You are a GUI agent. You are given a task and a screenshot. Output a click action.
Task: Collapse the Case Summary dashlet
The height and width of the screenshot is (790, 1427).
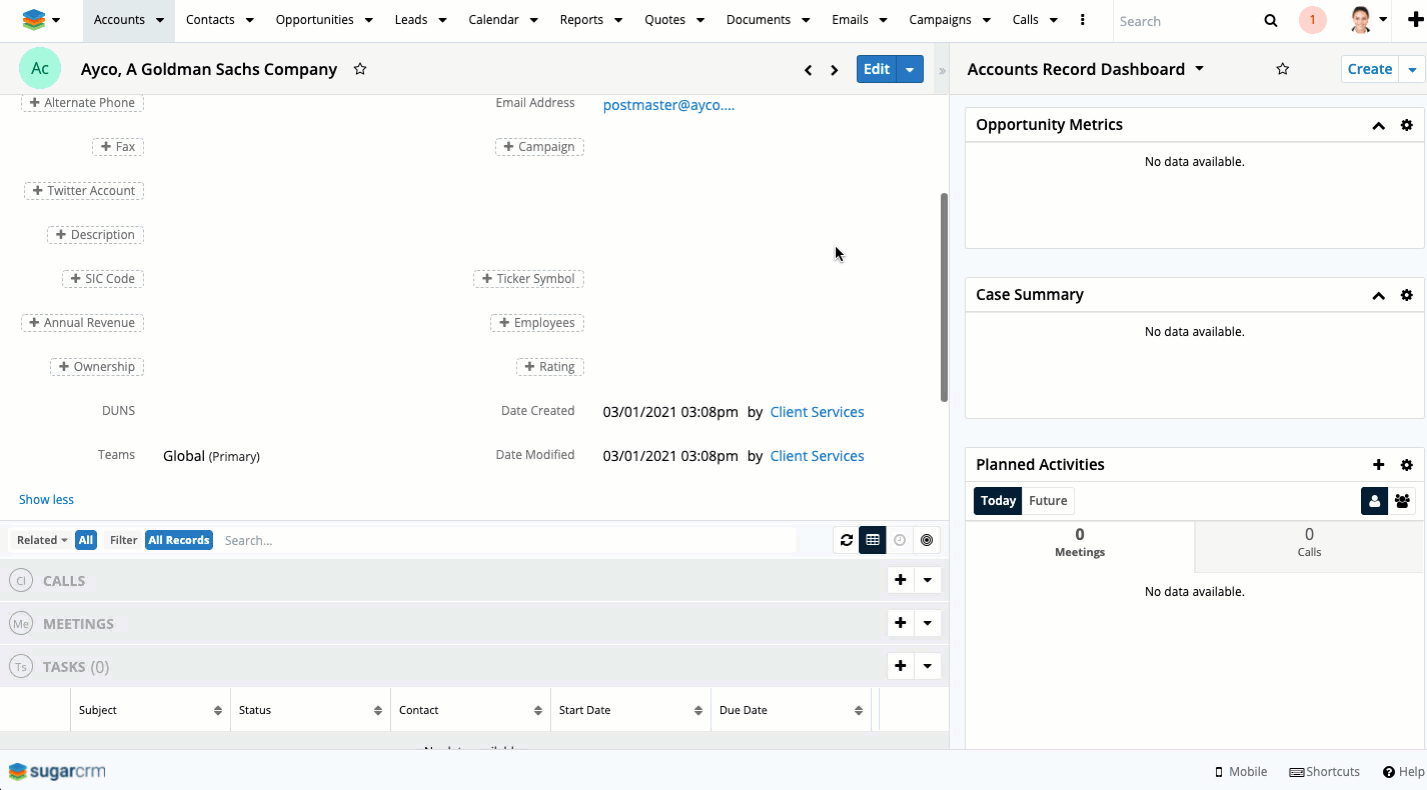[x=1379, y=295]
